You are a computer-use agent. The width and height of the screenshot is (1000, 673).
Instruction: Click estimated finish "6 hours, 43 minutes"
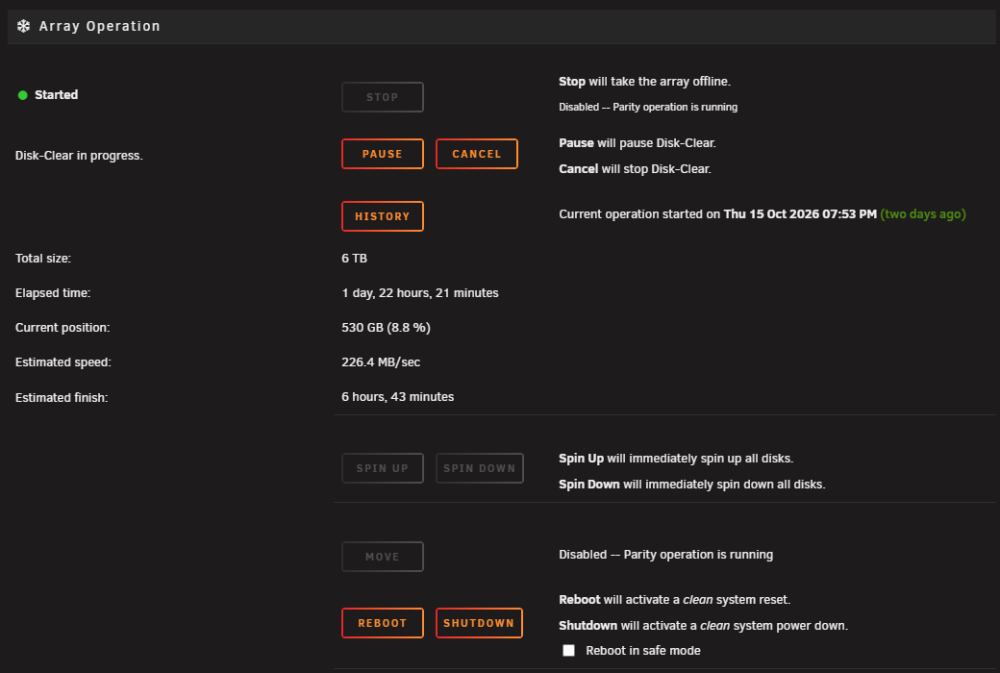click(398, 397)
